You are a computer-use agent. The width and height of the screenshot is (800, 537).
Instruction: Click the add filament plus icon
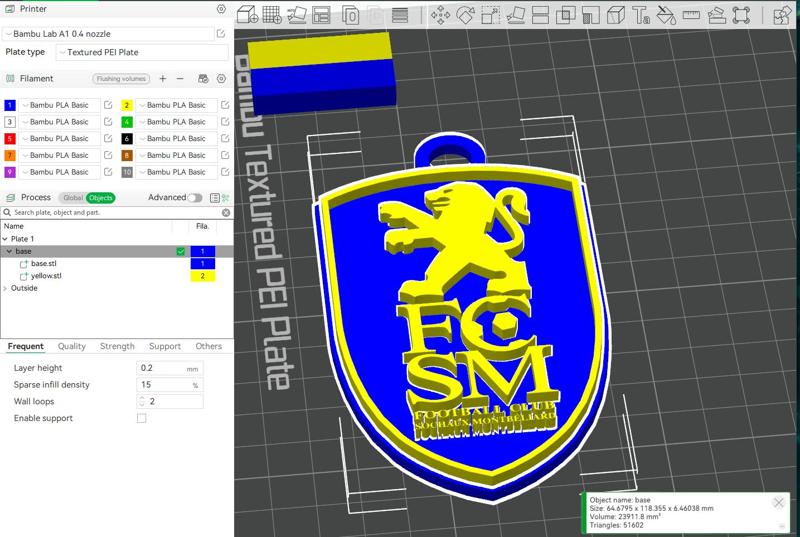(163, 79)
